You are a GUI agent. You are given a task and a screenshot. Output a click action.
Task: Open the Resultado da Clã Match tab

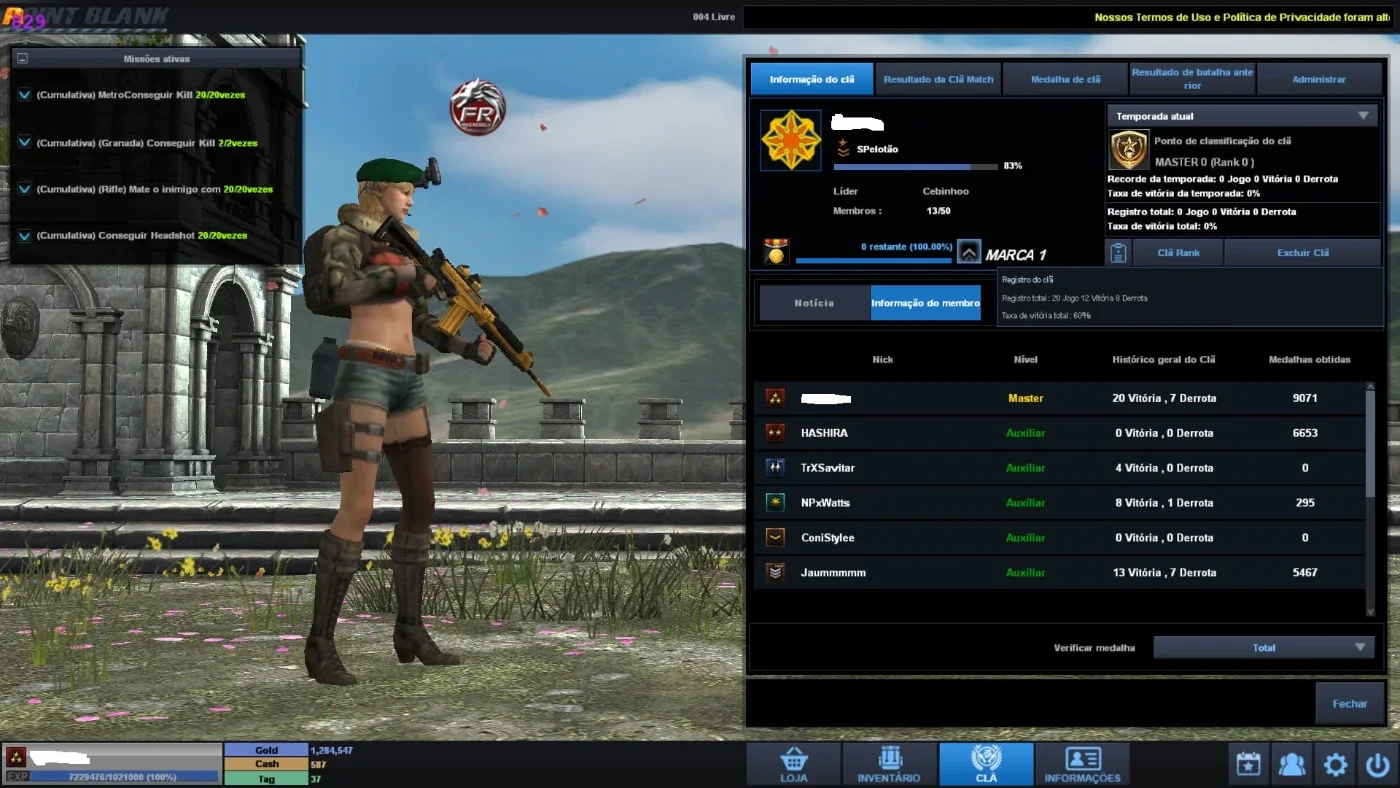[939, 79]
